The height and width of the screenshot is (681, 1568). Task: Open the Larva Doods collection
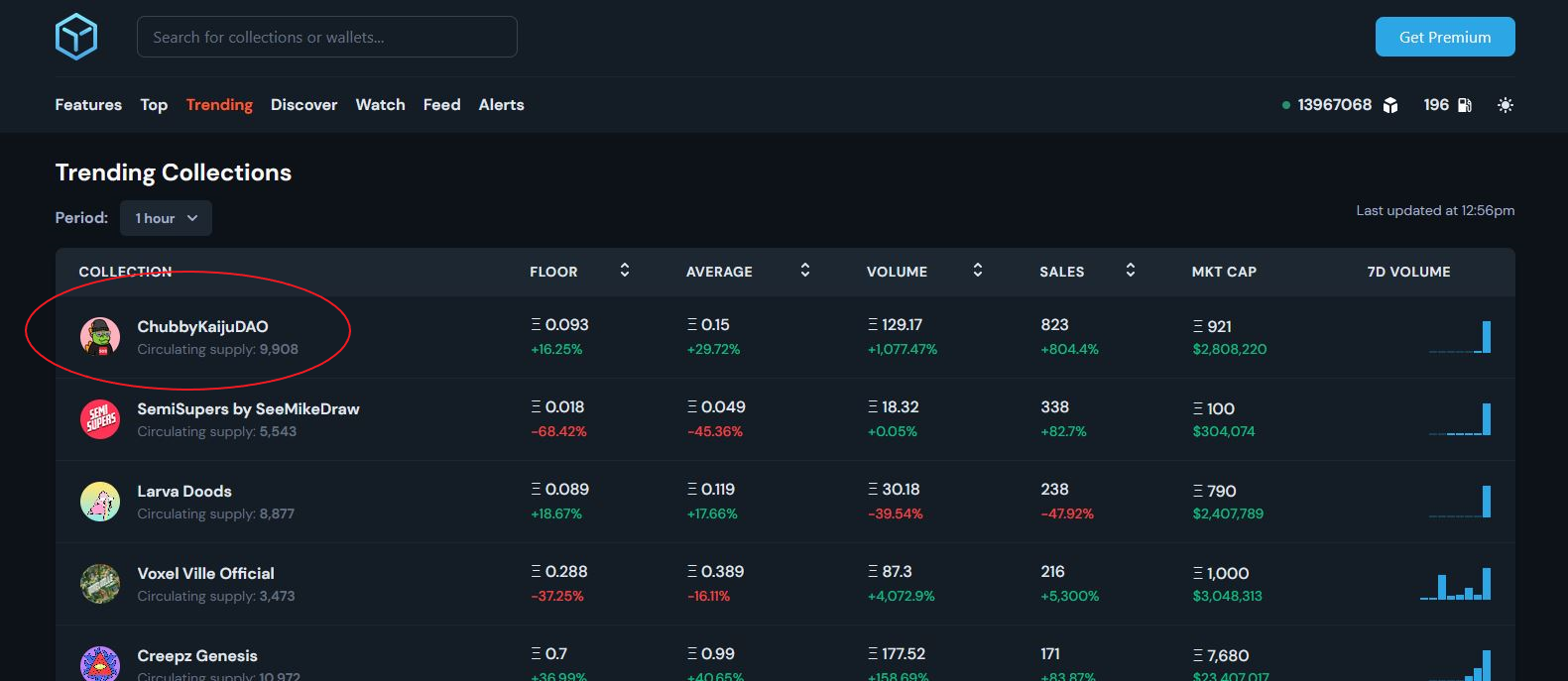click(x=184, y=491)
